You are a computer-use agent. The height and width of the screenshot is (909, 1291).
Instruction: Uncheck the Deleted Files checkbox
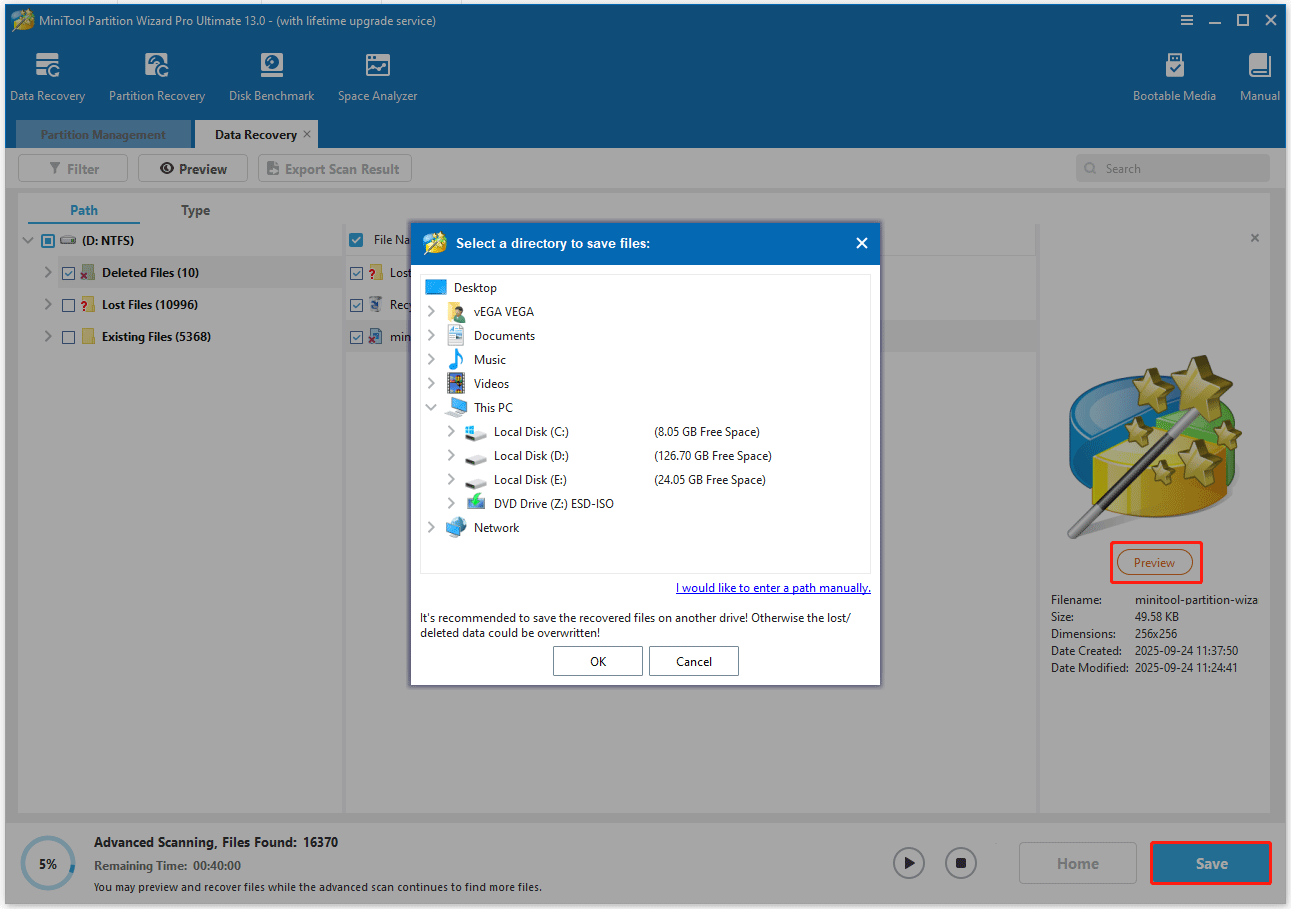tap(68, 272)
